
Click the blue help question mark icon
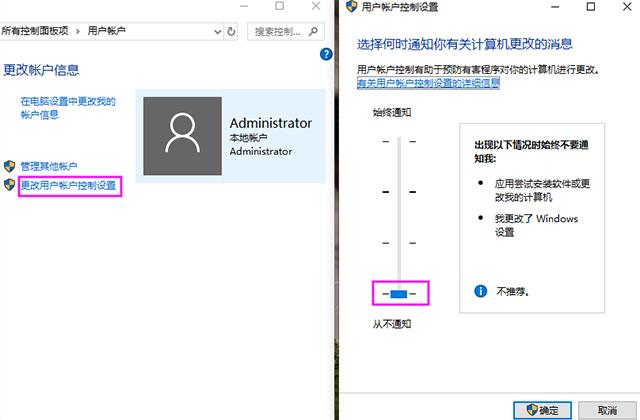pyautogui.click(x=325, y=54)
